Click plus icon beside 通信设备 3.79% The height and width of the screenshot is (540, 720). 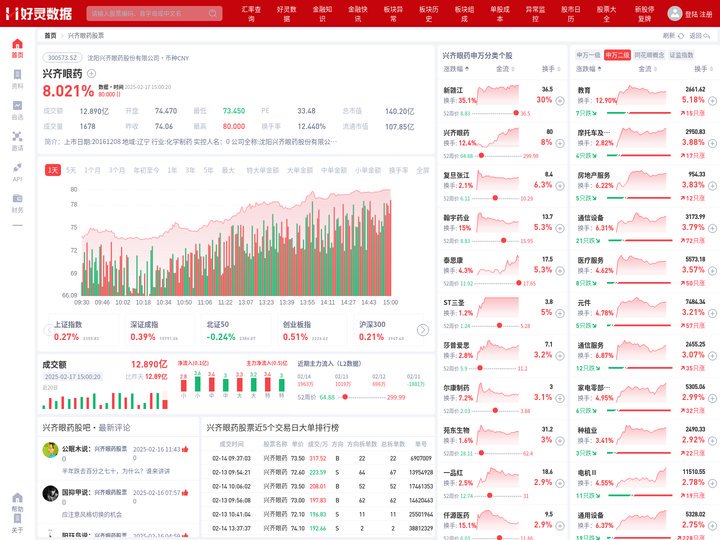tap(712, 228)
